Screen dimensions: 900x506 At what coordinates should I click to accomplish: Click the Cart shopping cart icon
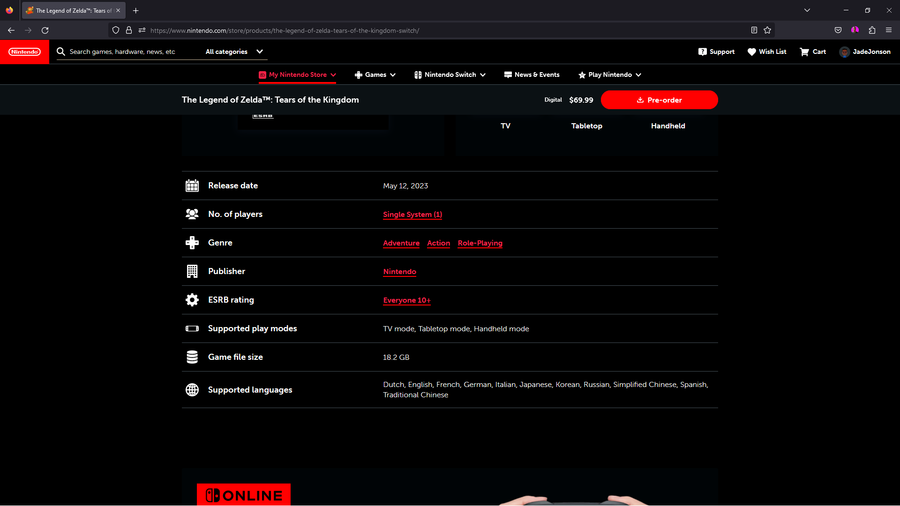point(804,52)
